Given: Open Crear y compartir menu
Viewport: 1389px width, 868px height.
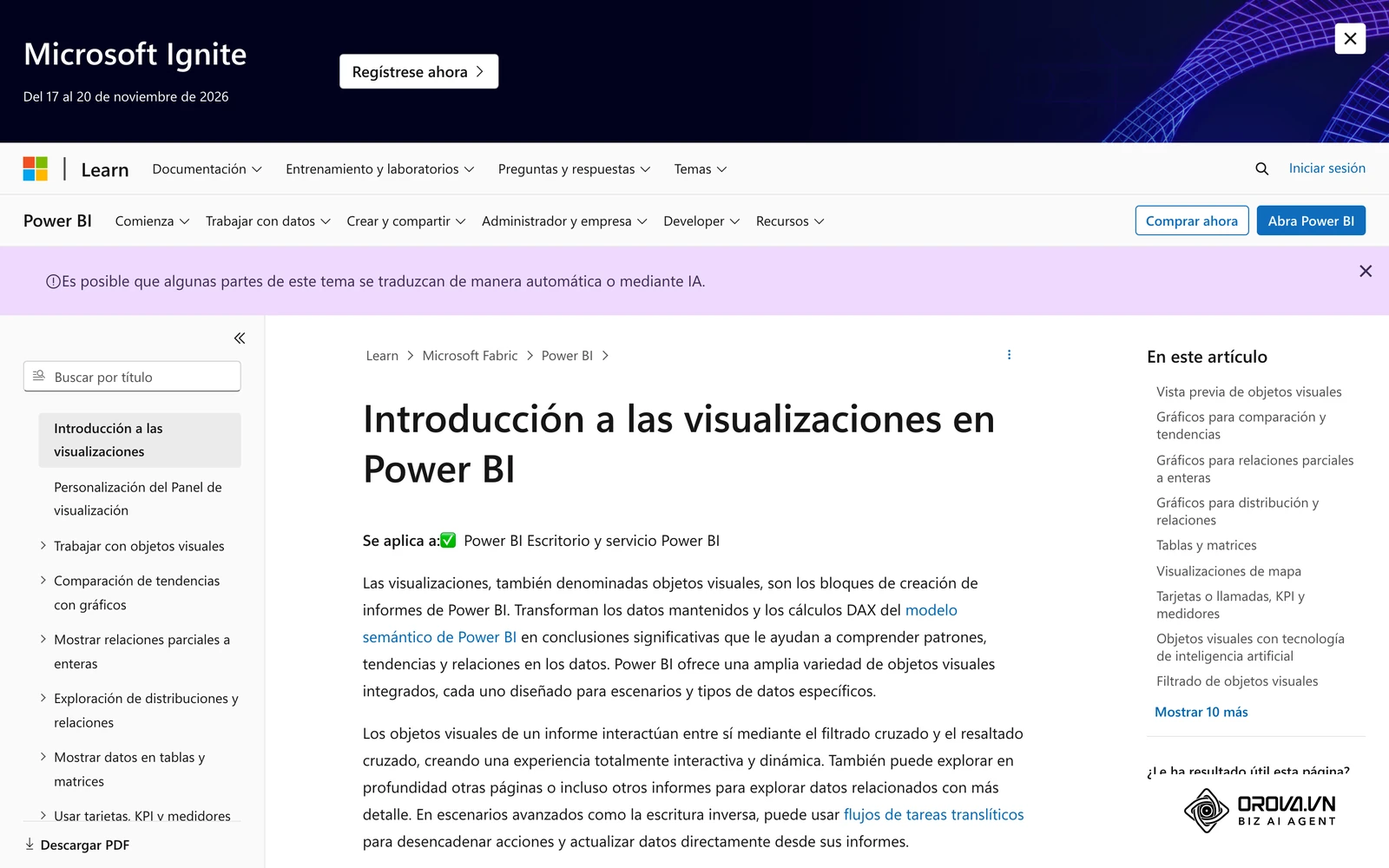Looking at the screenshot, I should 406,220.
